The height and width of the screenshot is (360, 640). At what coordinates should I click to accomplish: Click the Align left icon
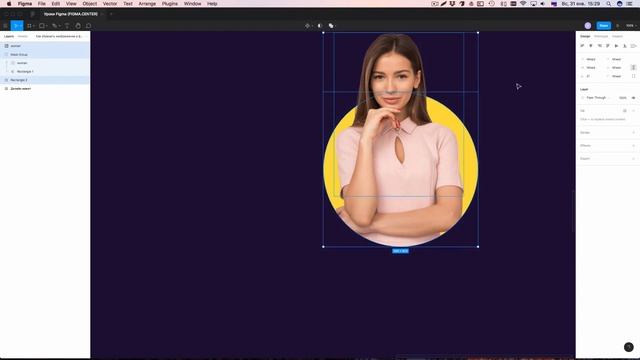[x=582, y=46]
